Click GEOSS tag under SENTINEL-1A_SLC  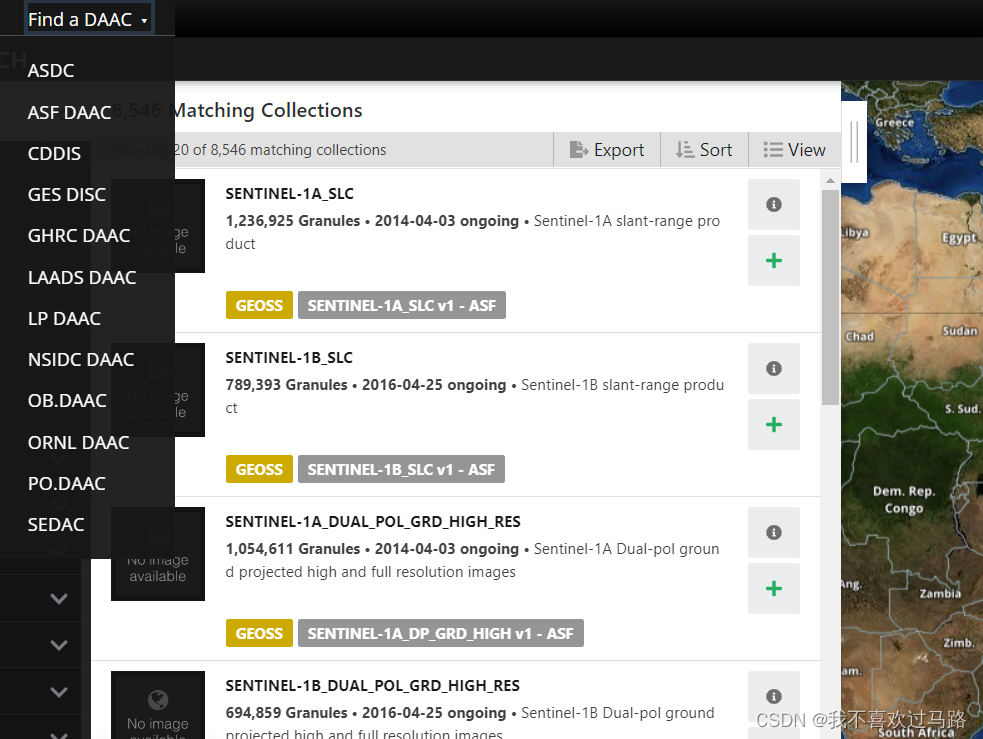click(x=259, y=305)
